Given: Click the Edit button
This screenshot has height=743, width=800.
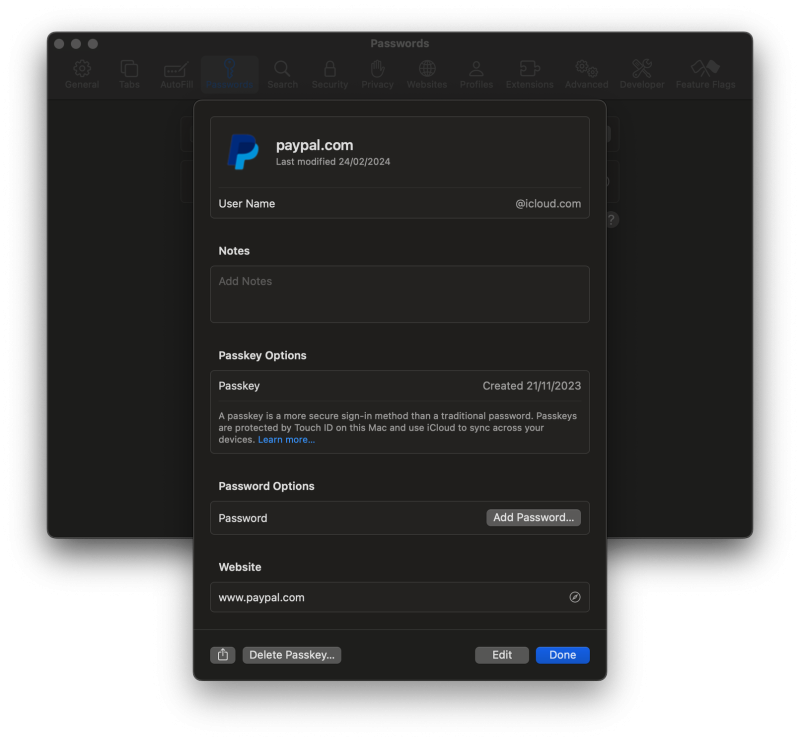Looking at the screenshot, I should pos(502,655).
